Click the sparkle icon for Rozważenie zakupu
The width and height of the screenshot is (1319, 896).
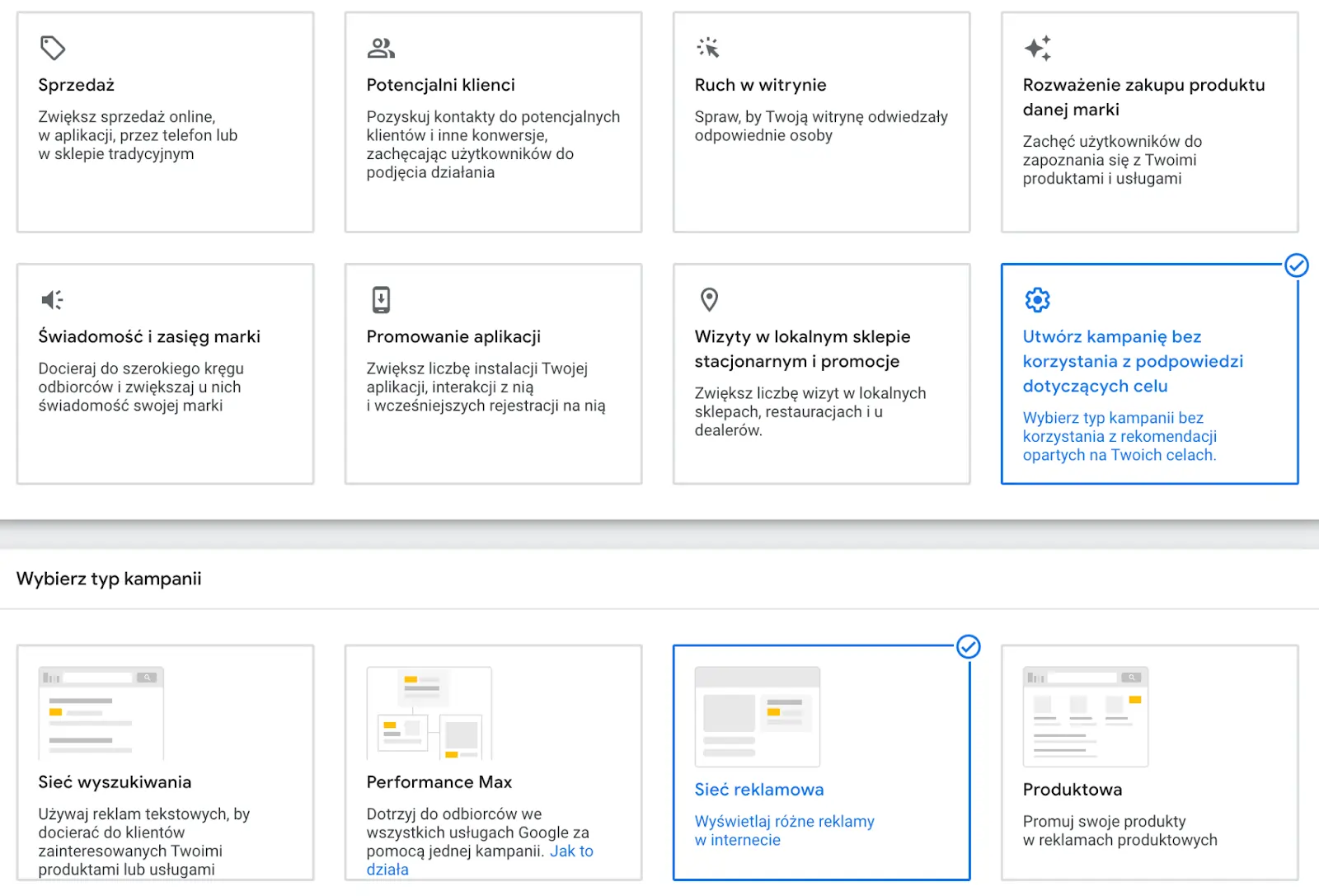tap(1037, 48)
